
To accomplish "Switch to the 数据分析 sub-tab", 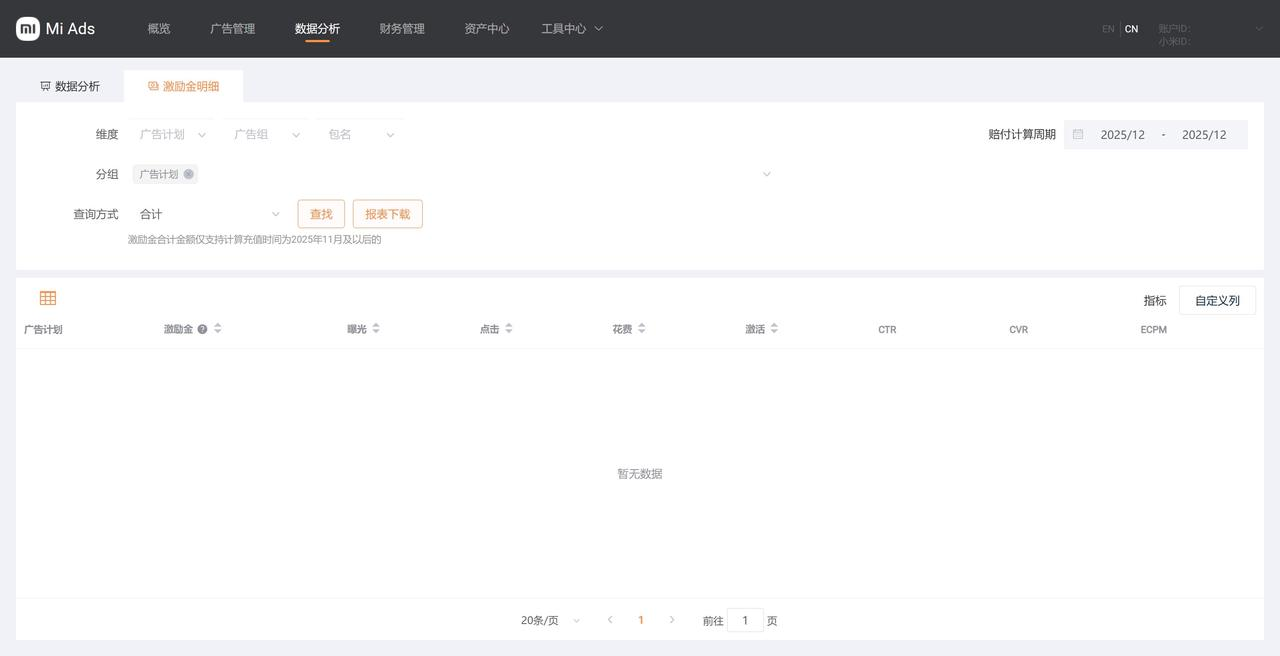I will (70, 86).
